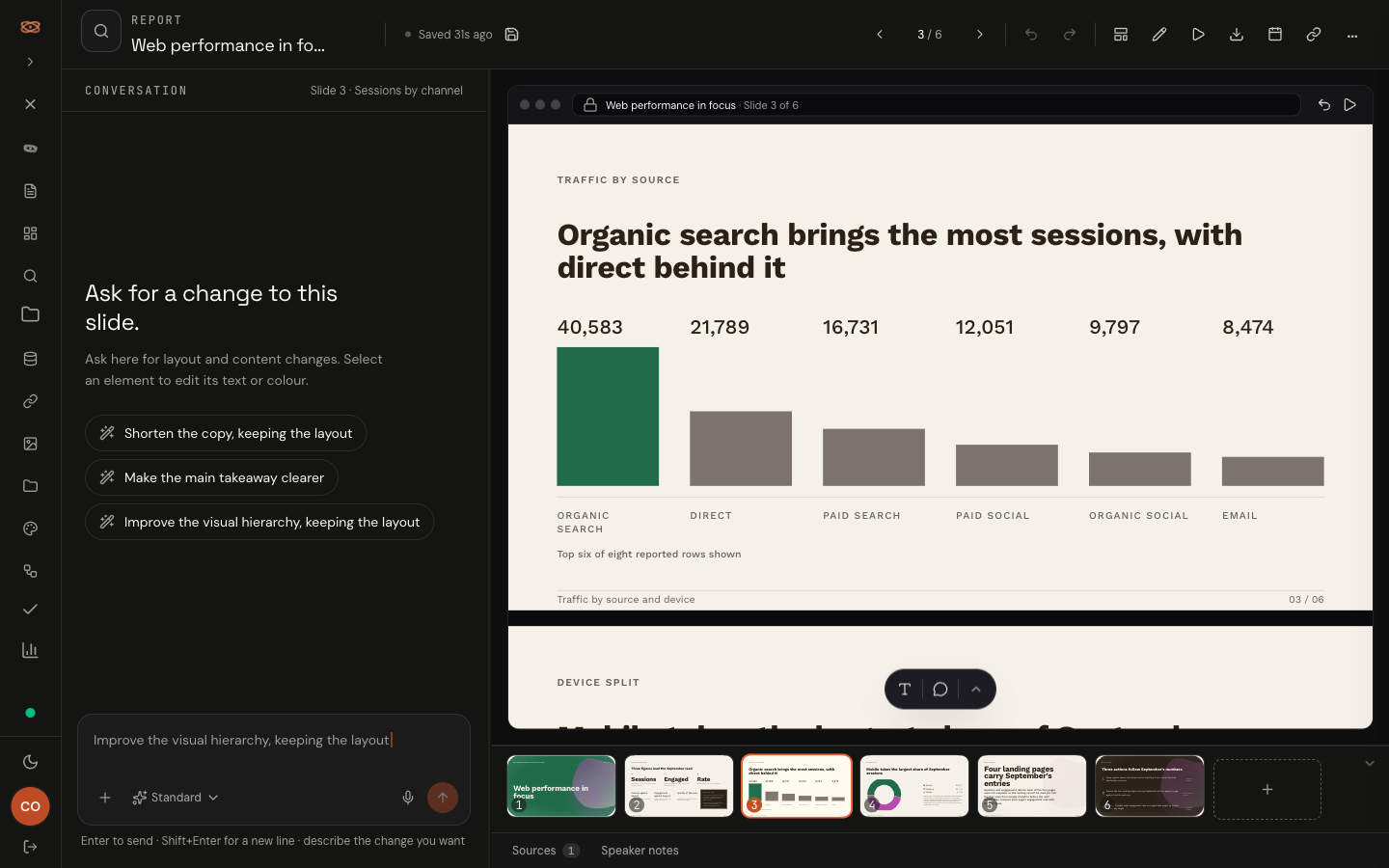The width and height of the screenshot is (1389, 868).
Task: Collapse the slide strip with down chevron
Action: [x=1370, y=763]
